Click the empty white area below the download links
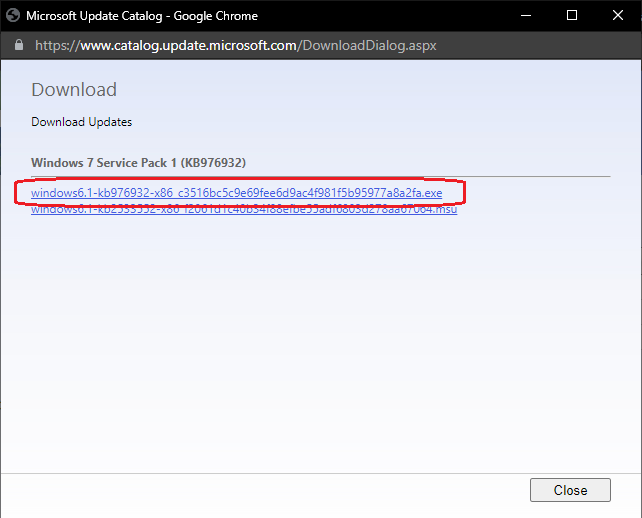Screen dimensions: 642x518 (x=320, y=340)
